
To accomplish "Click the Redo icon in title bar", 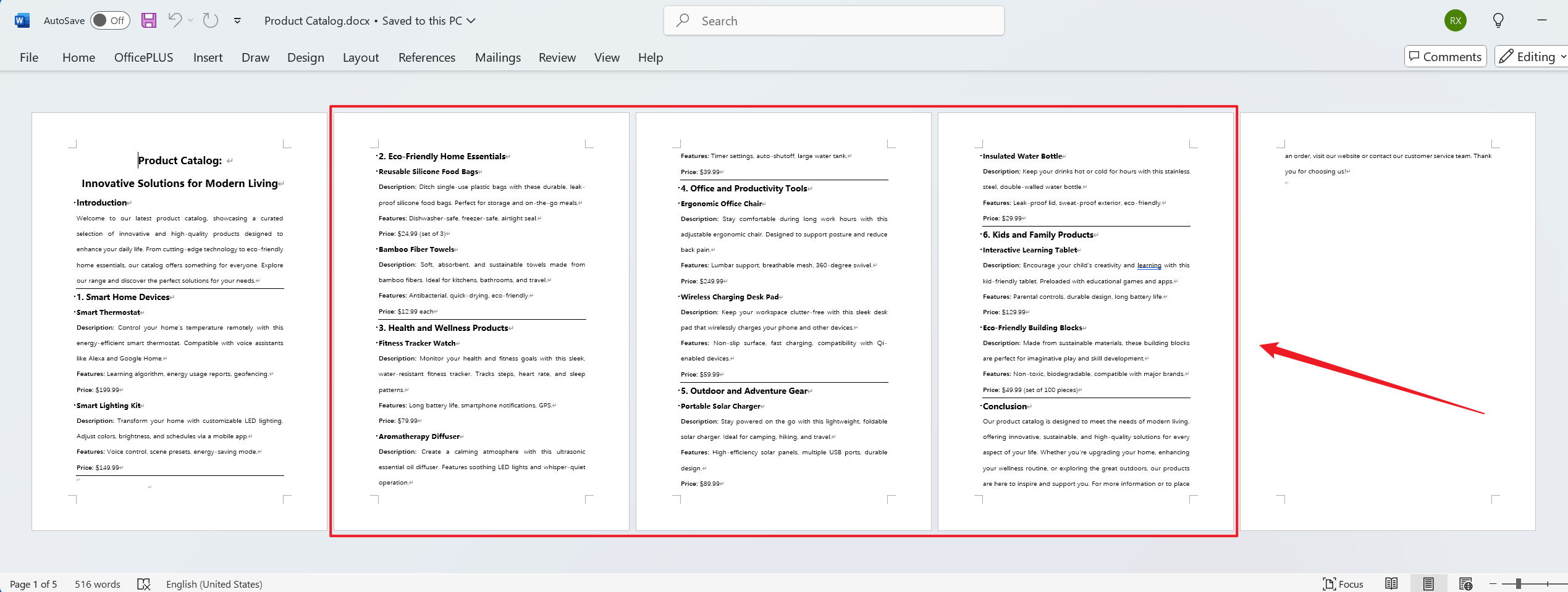I will coord(211,20).
